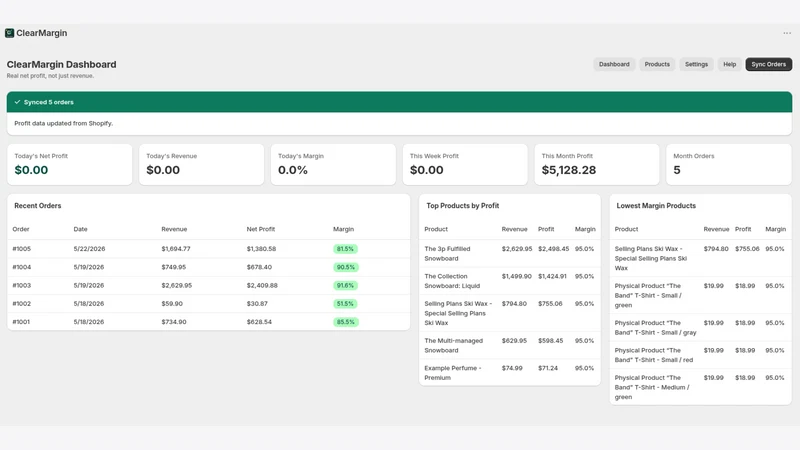The width and height of the screenshot is (800, 450).
Task: Click revenue $734.90 for order #1001
Action: (173, 322)
